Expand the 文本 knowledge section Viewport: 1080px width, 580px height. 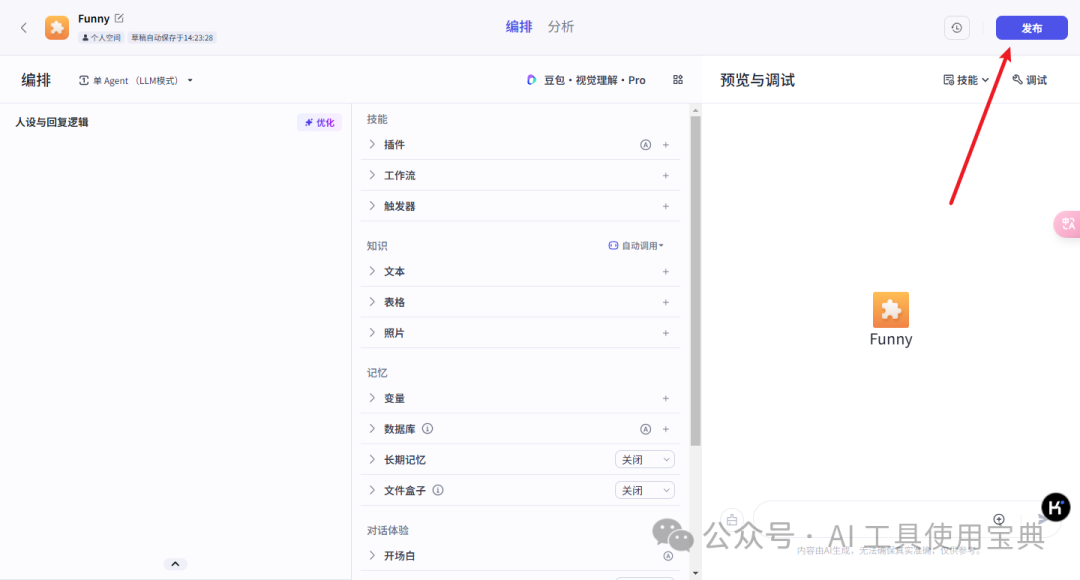pos(372,271)
